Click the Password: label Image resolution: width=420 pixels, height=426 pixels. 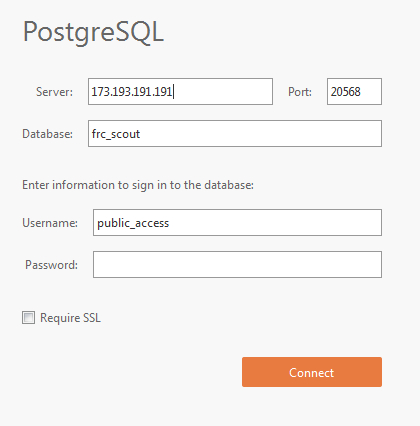click(x=51, y=265)
